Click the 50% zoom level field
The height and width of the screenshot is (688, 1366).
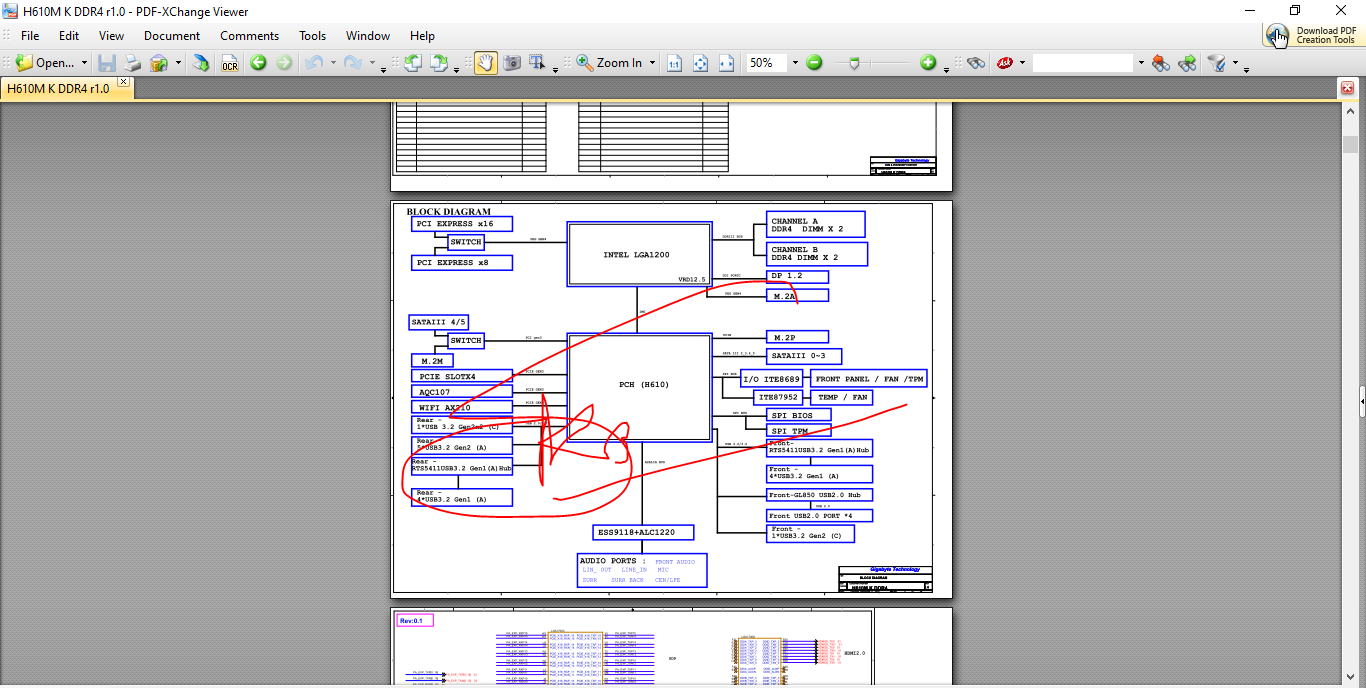tap(767, 63)
